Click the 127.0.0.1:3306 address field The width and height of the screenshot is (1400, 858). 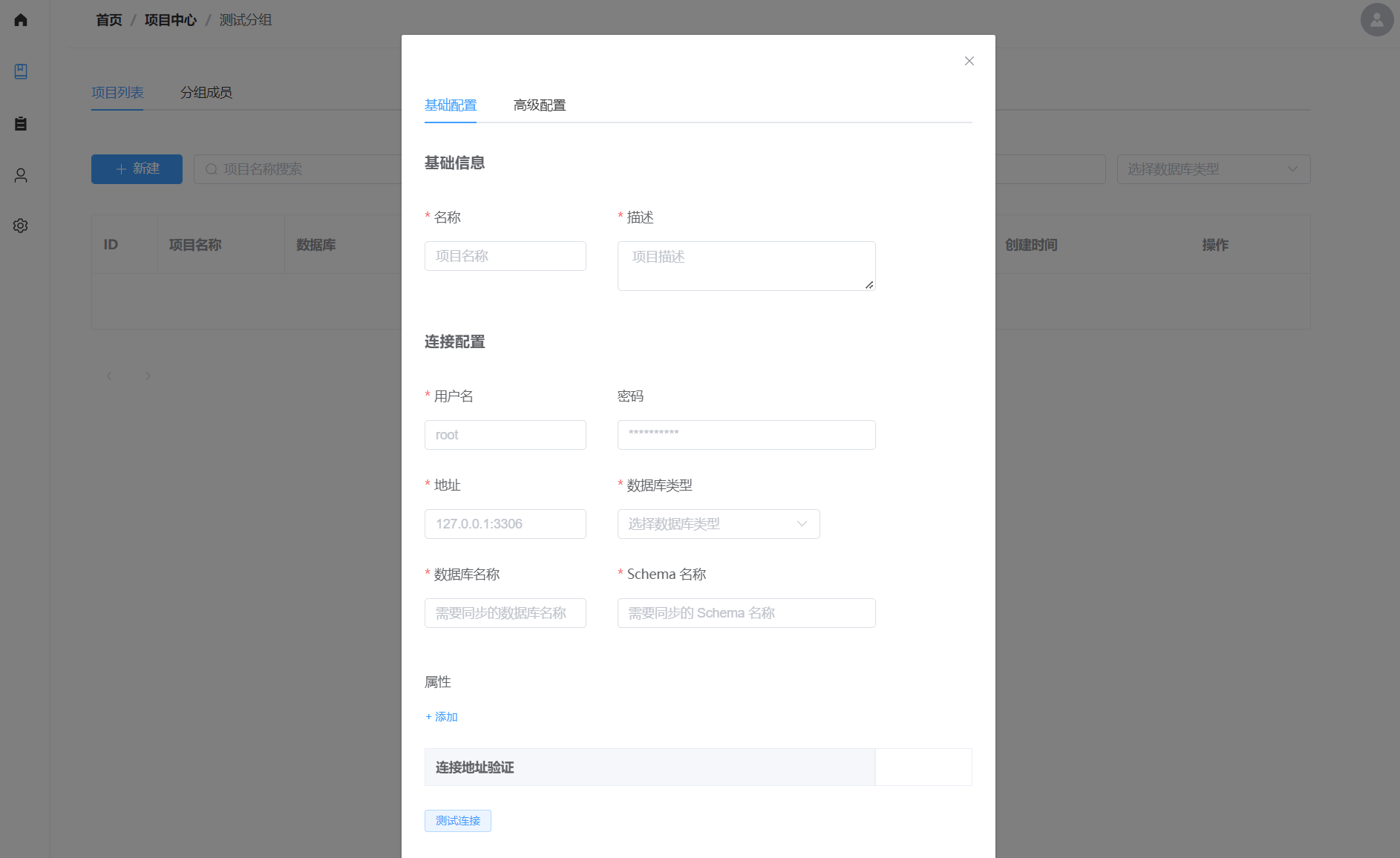click(505, 524)
